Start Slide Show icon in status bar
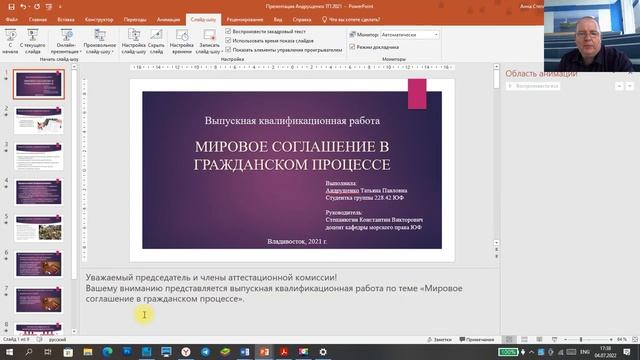 click(x=554, y=339)
